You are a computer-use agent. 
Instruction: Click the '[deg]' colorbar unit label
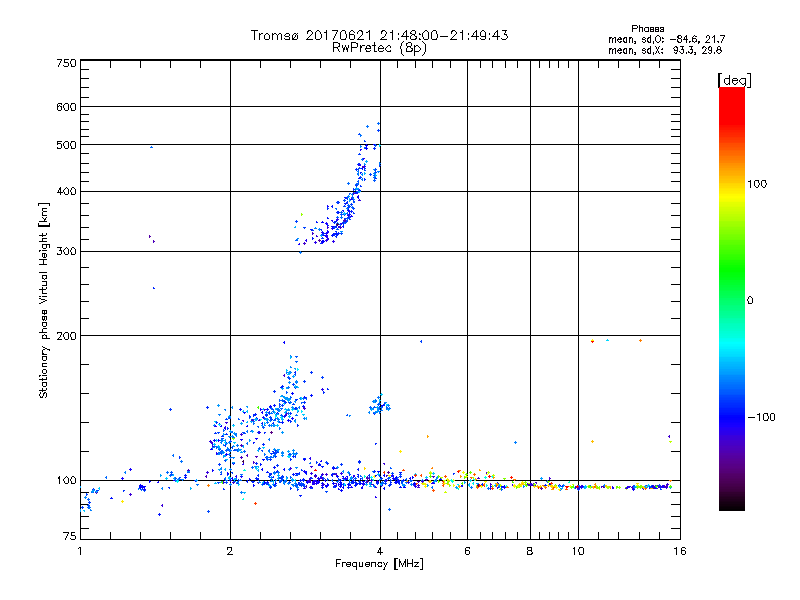tap(734, 80)
